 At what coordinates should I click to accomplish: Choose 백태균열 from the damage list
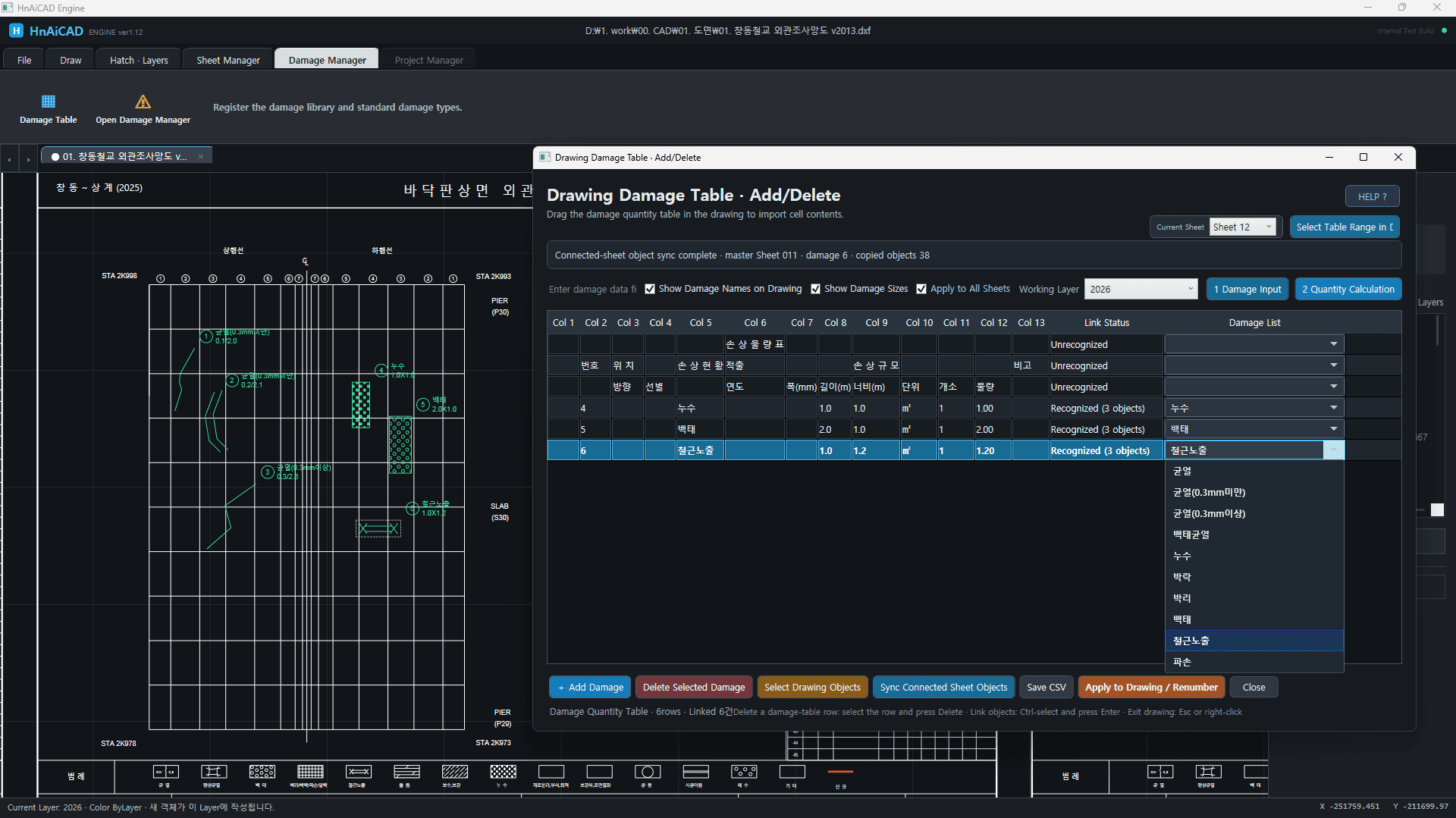click(1254, 534)
